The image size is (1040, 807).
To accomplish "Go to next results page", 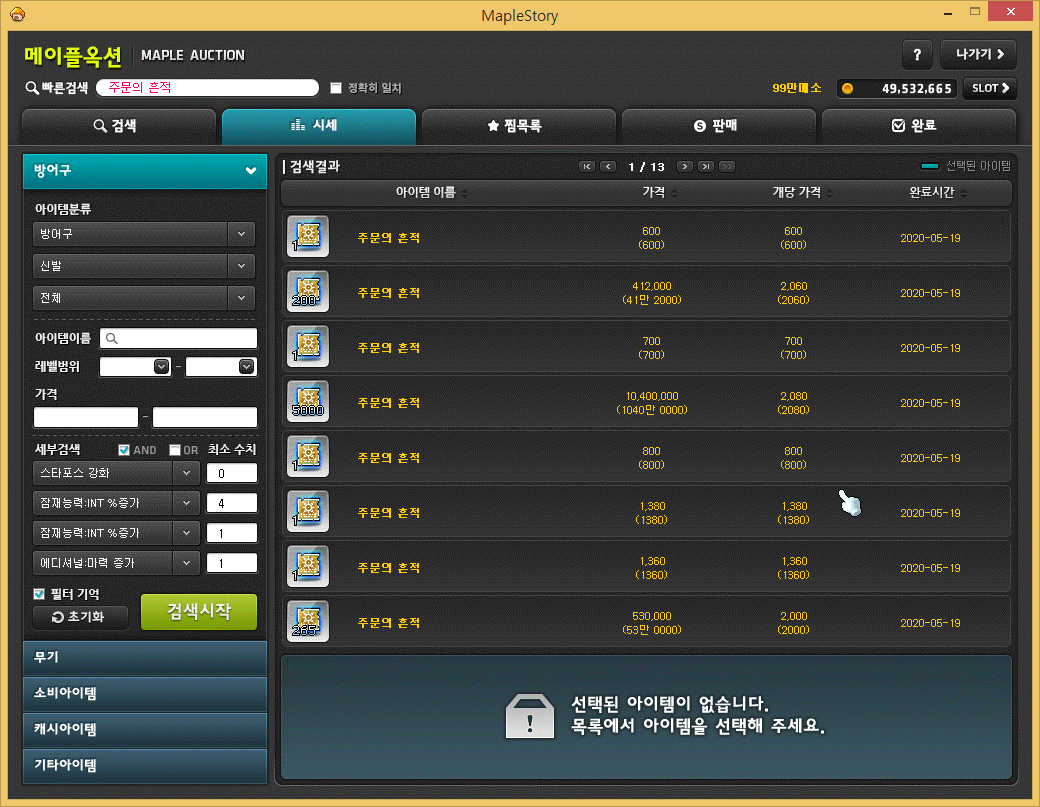I will [685, 166].
